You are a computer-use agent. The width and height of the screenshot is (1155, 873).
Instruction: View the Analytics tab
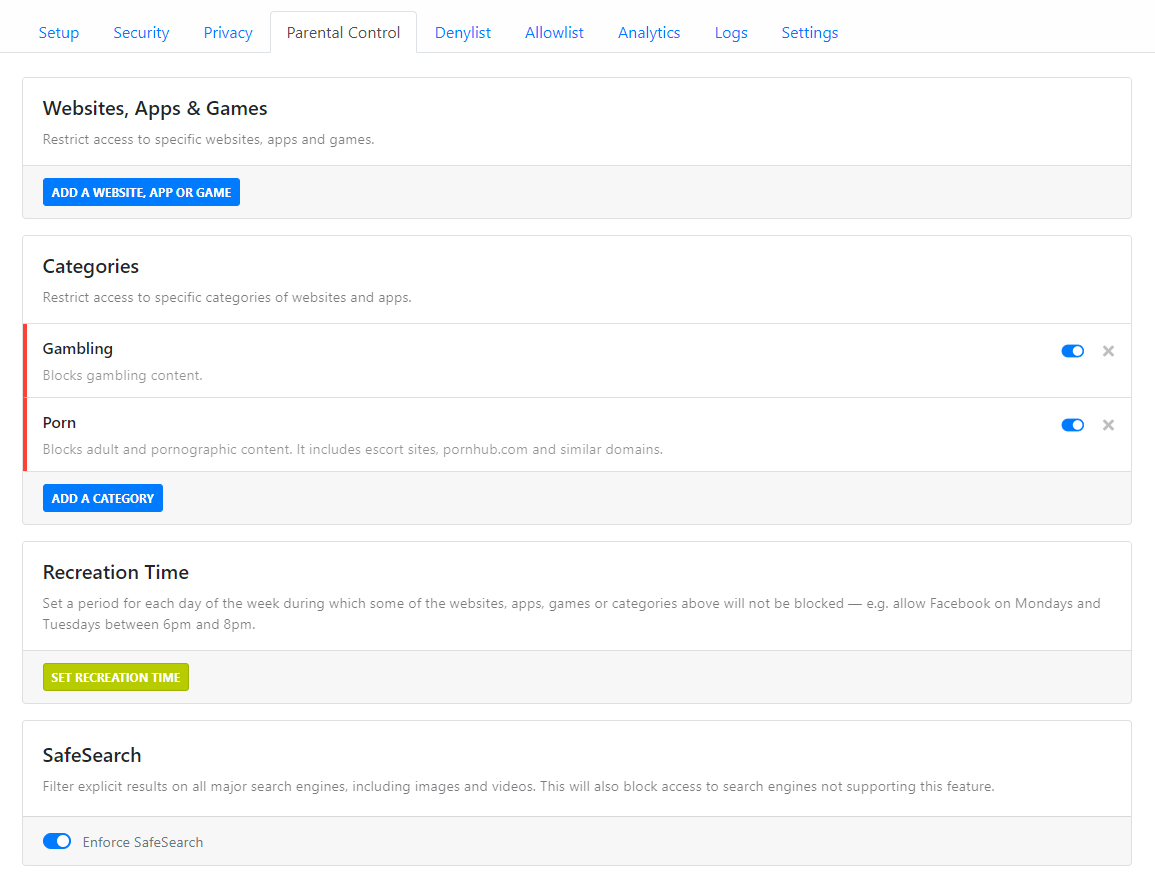coord(649,33)
